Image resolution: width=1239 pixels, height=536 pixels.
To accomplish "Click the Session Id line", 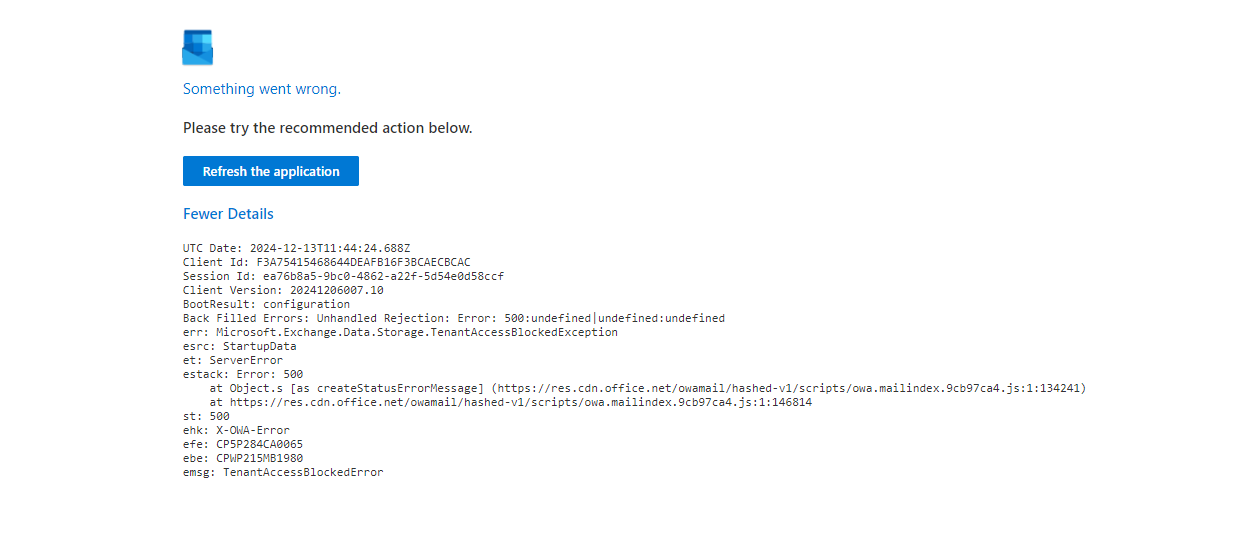I will point(343,276).
